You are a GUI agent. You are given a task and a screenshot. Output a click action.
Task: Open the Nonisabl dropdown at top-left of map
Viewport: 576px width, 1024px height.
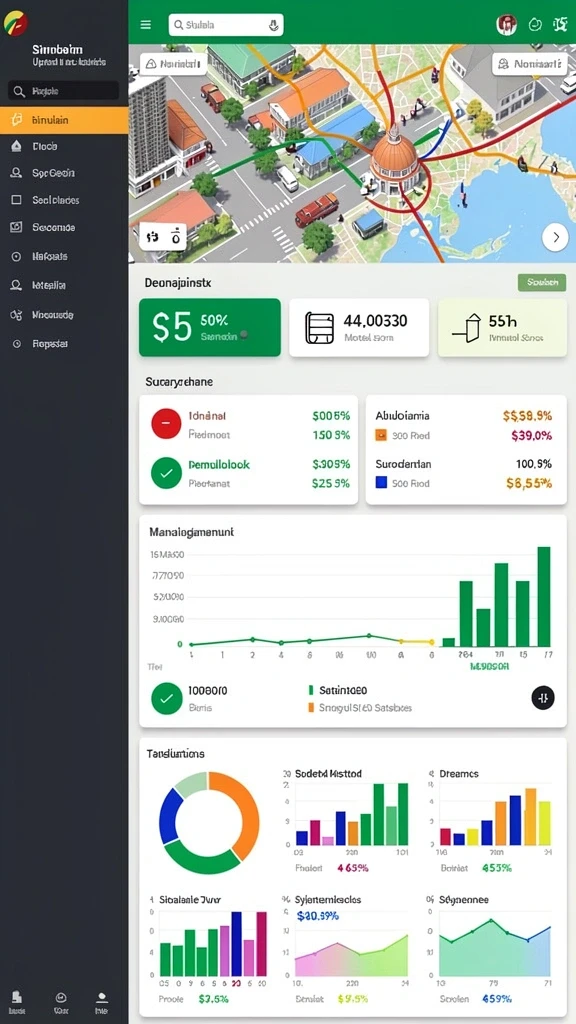(x=174, y=64)
